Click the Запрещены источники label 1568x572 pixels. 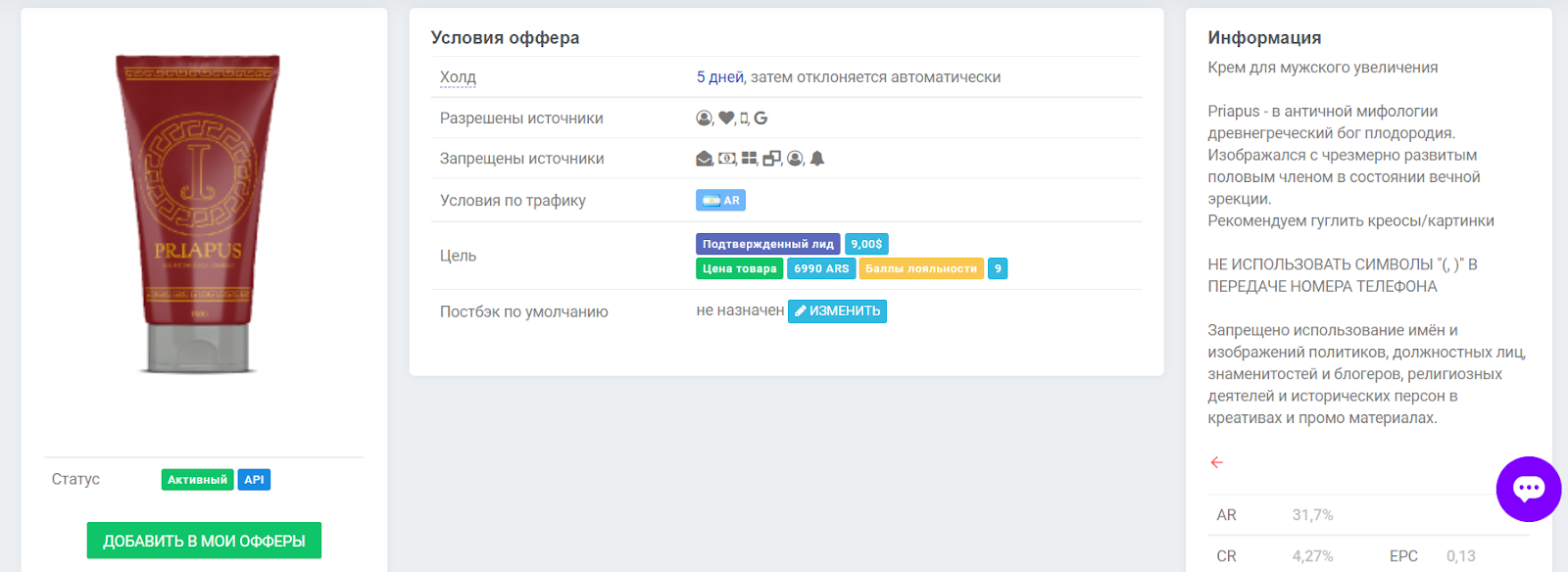click(521, 159)
